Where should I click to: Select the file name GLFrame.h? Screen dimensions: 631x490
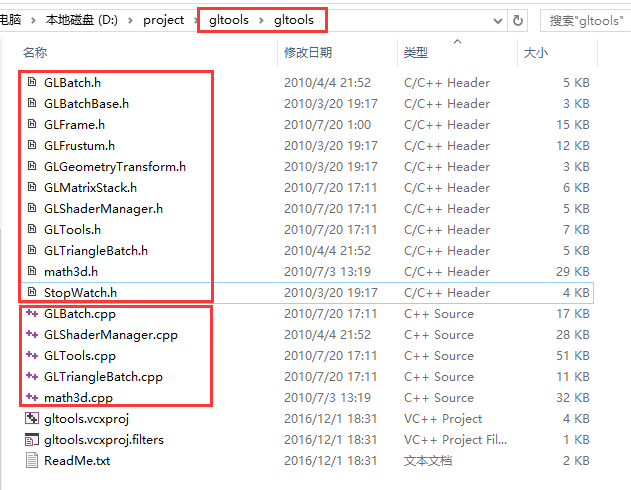tap(74, 124)
